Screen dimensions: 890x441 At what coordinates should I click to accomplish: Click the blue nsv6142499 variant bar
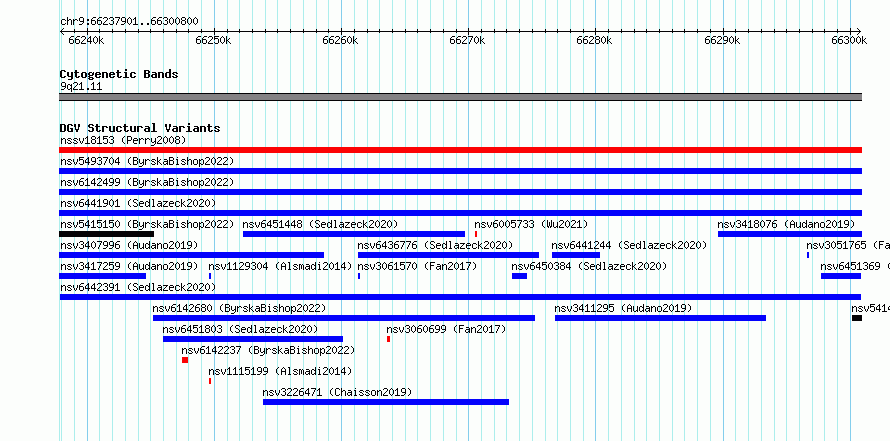pyautogui.click(x=460, y=192)
